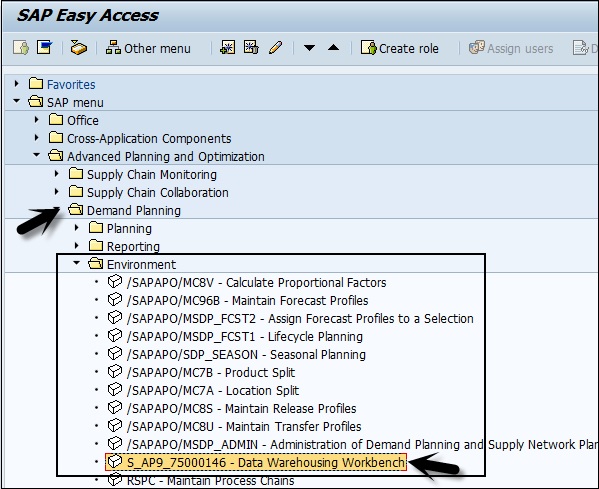Click the Move Favorites Up arrow
599x489 pixels.
(333, 48)
